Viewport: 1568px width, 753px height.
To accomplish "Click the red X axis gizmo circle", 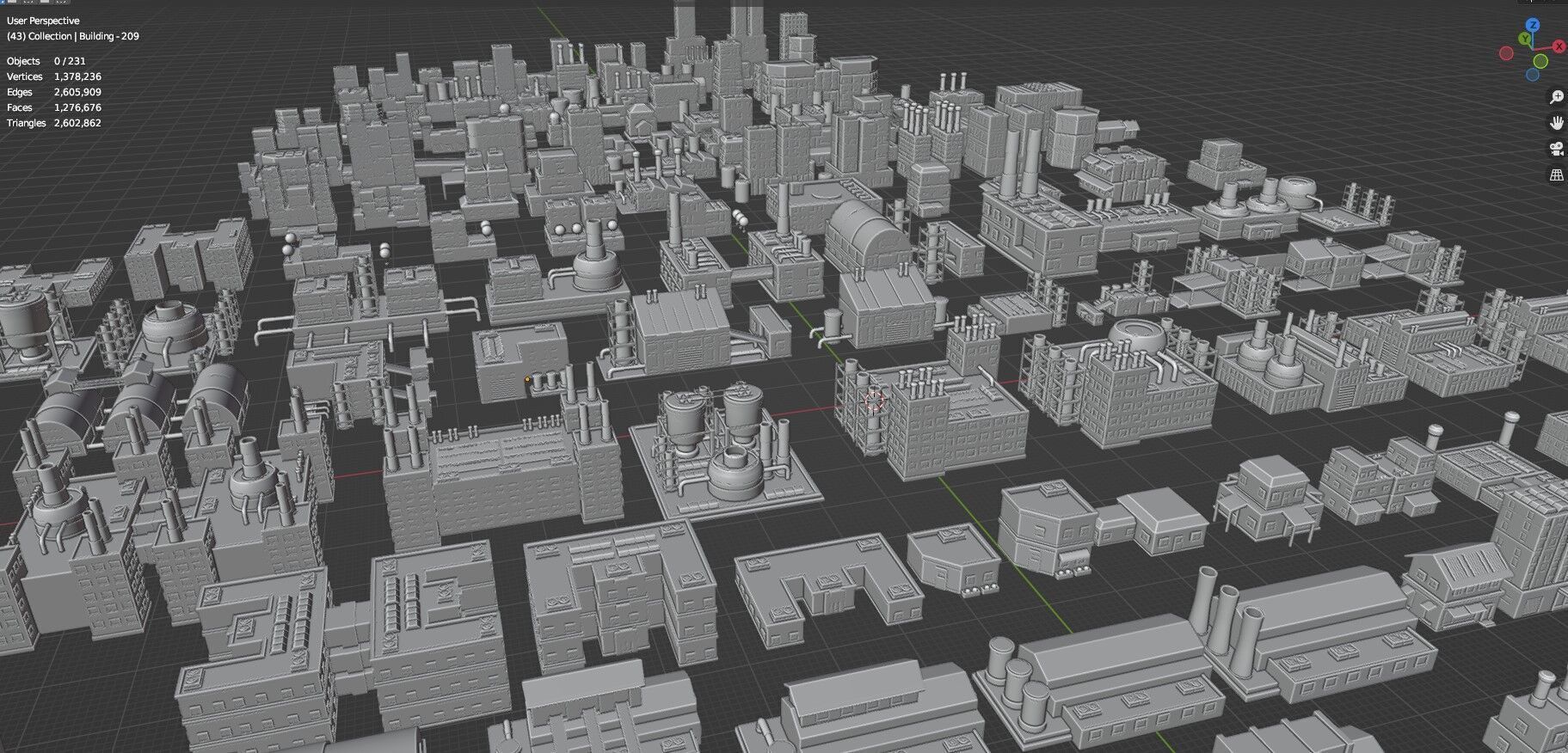I will (x=1559, y=46).
